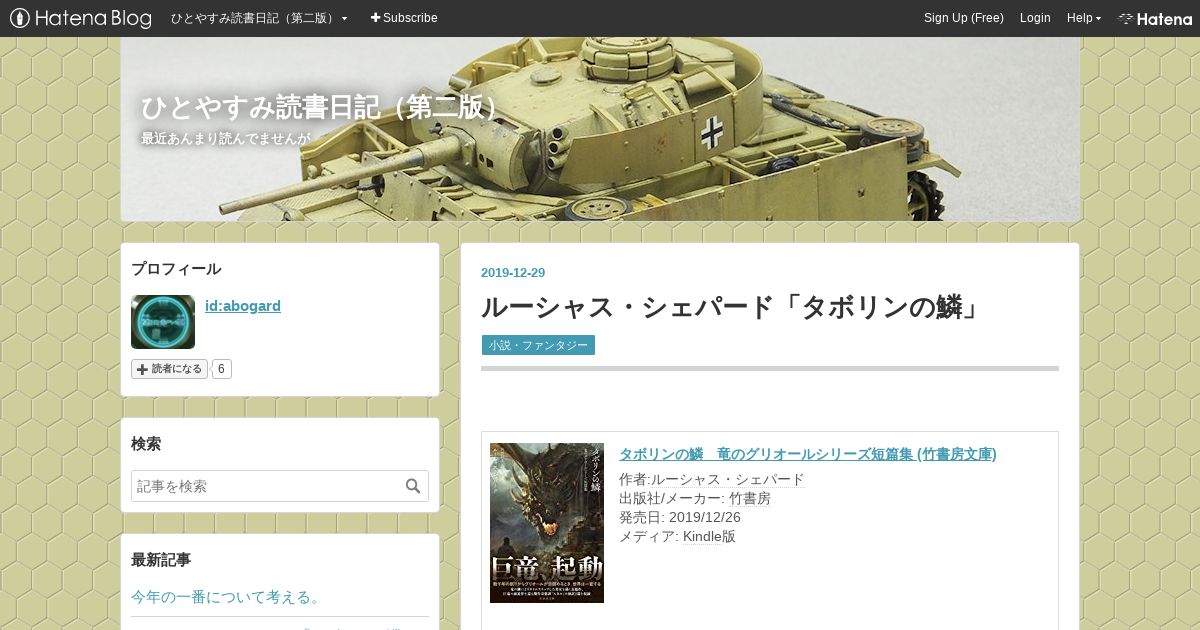Click the Subscribe button
Screen dimensions: 1200x630
click(404, 18)
